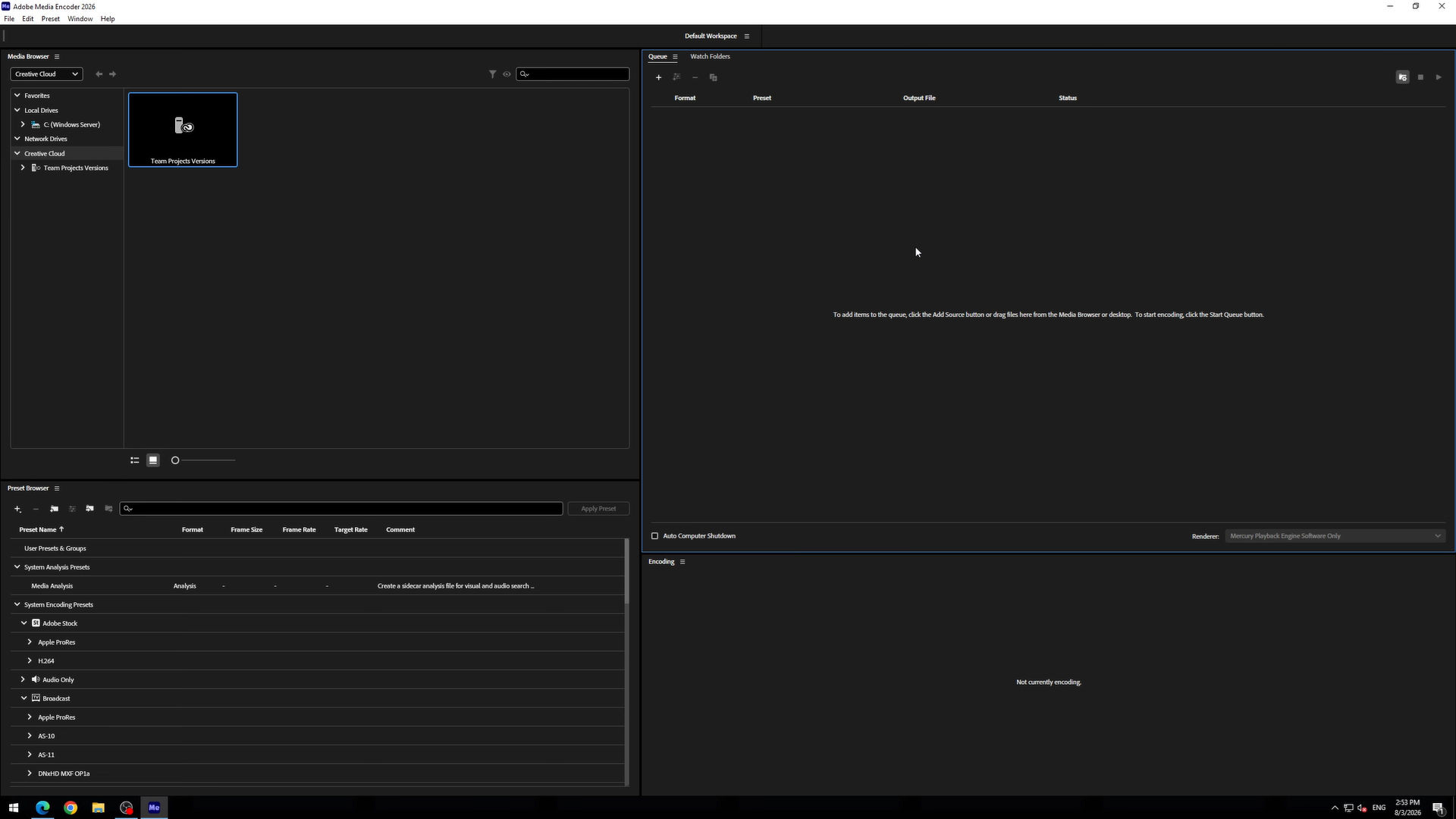Viewport: 1456px width, 819px height.
Task: Click the Preset Browser search field
Action: (341, 509)
